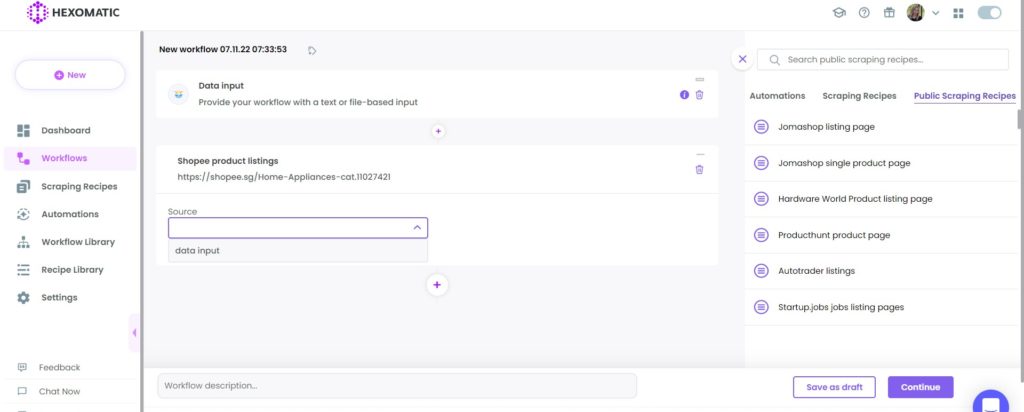Viewport: 1024px width, 412px height.
Task: Collapse the left sidebar with arrow handle
Action: tap(134, 332)
